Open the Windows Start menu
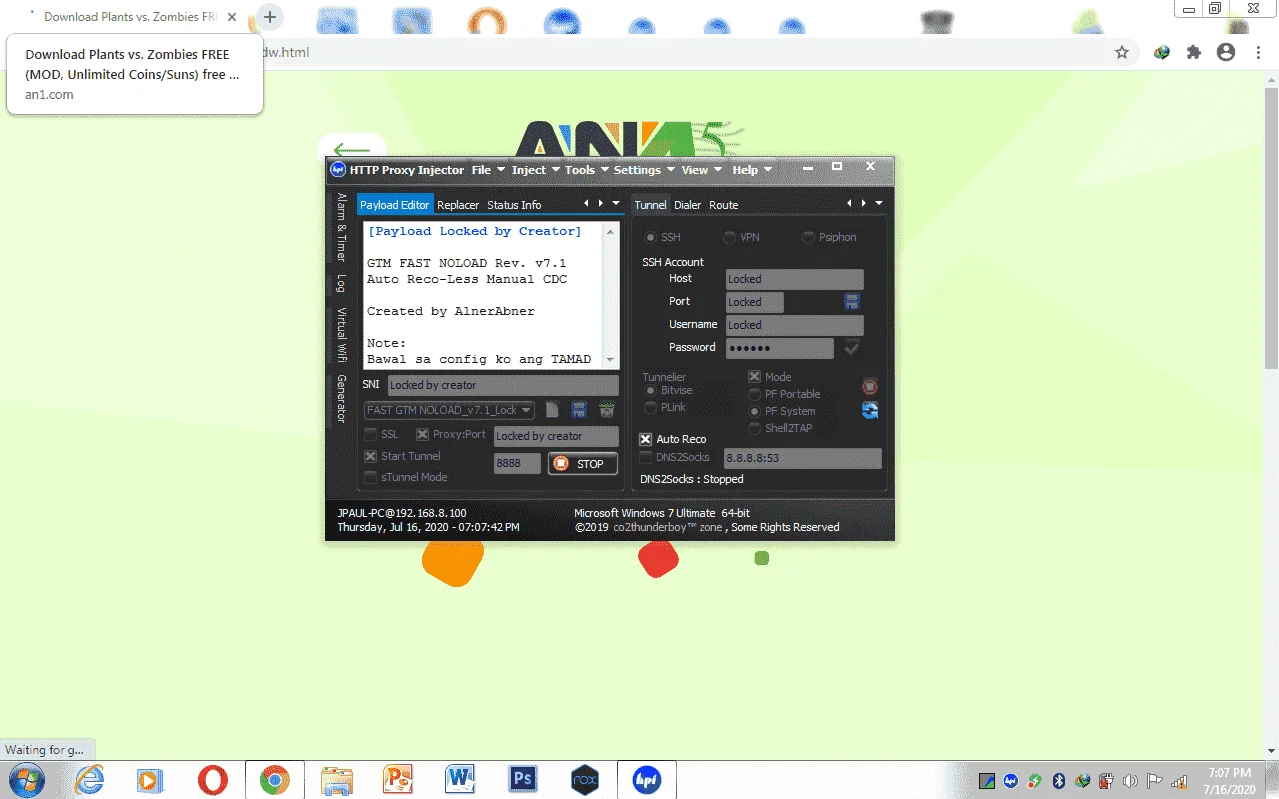The height and width of the screenshot is (799, 1279). pyautogui.click(x=25, y=780)
